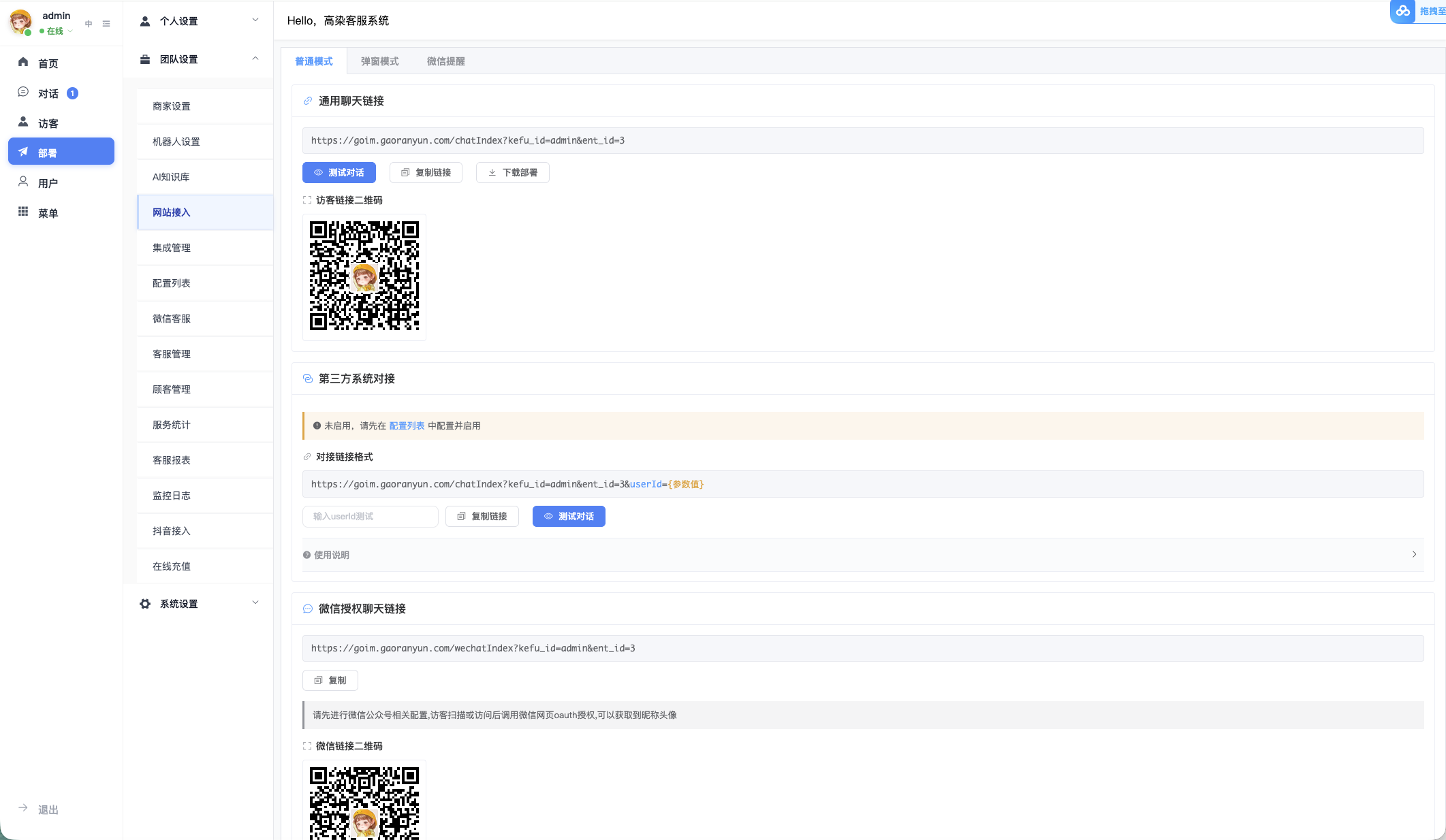Click the 下载部署 button
The height and width of the screenshot is (840, 1446).
click(x=513, y=173)
